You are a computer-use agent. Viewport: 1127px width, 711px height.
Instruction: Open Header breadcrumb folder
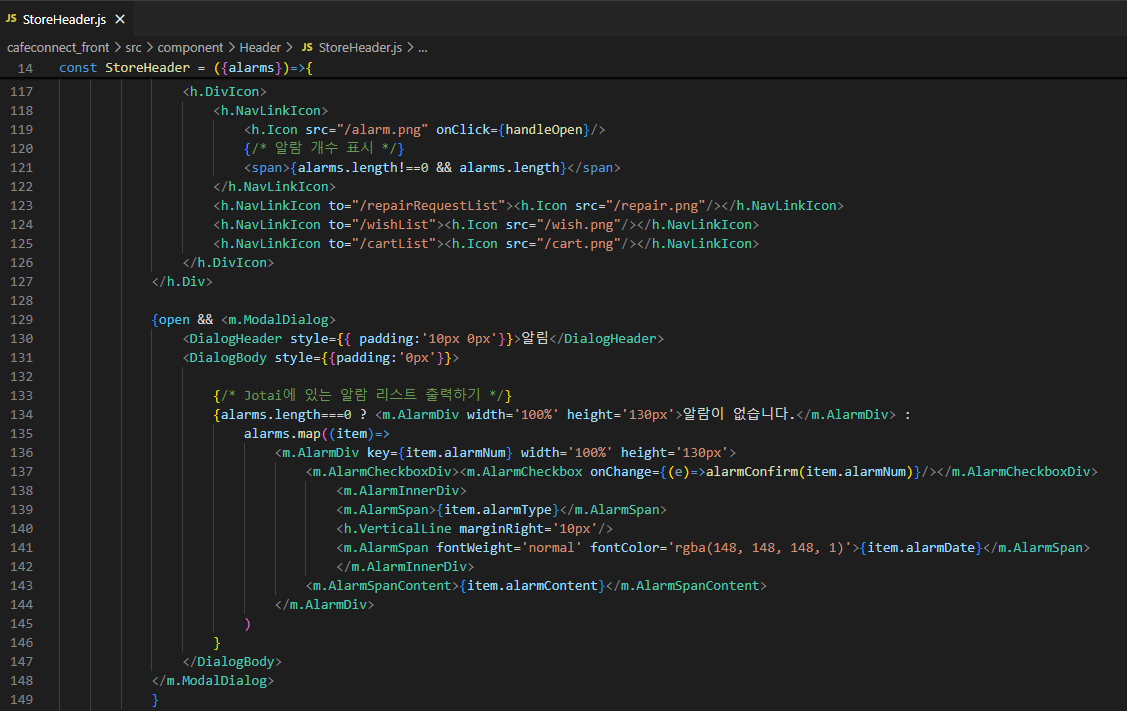(260, 47)
